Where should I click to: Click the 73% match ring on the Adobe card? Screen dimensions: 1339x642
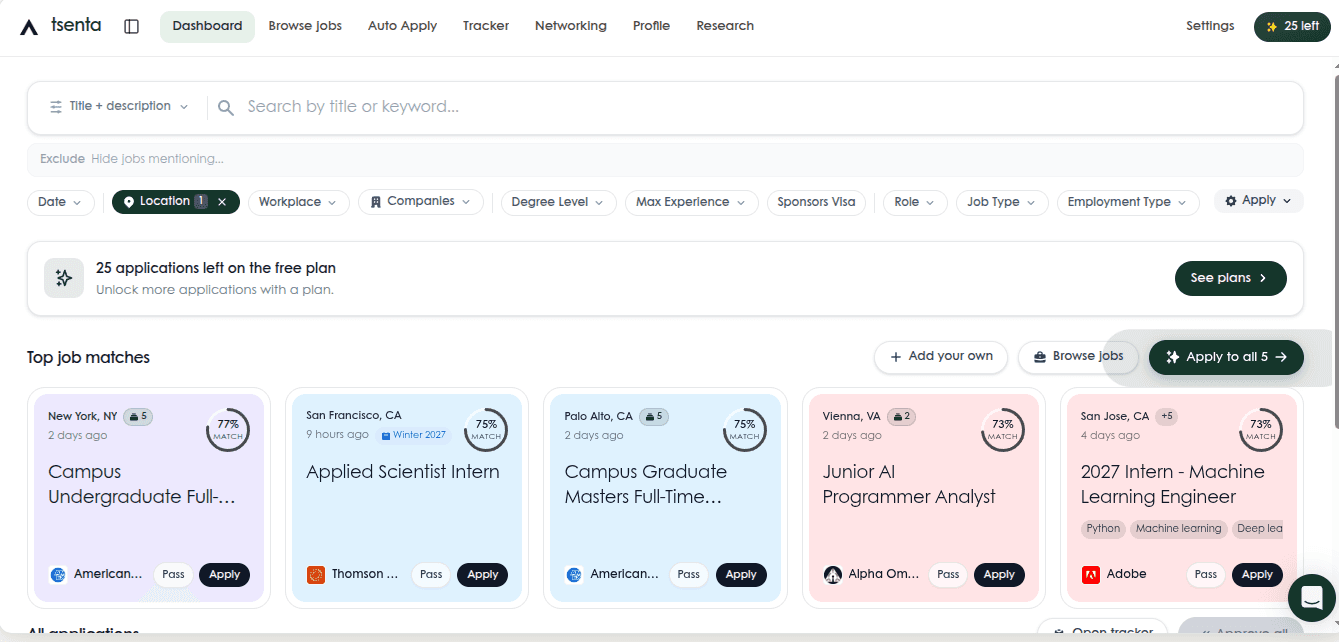click(1260, 429)
